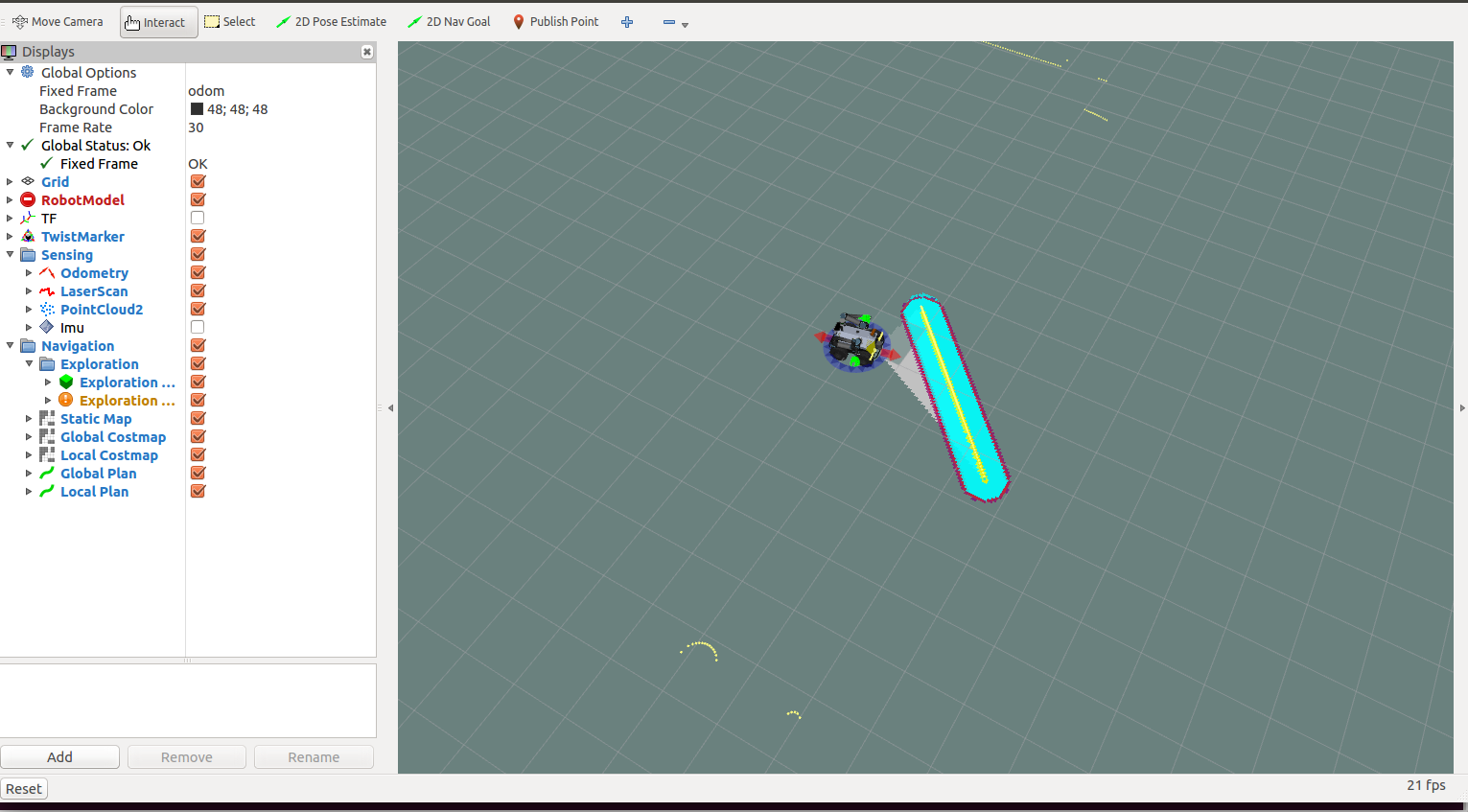The height and width of the screenshot is (812, 1468).
Task: Click the Sensing folder icon
Action: (x=28, y=254)
